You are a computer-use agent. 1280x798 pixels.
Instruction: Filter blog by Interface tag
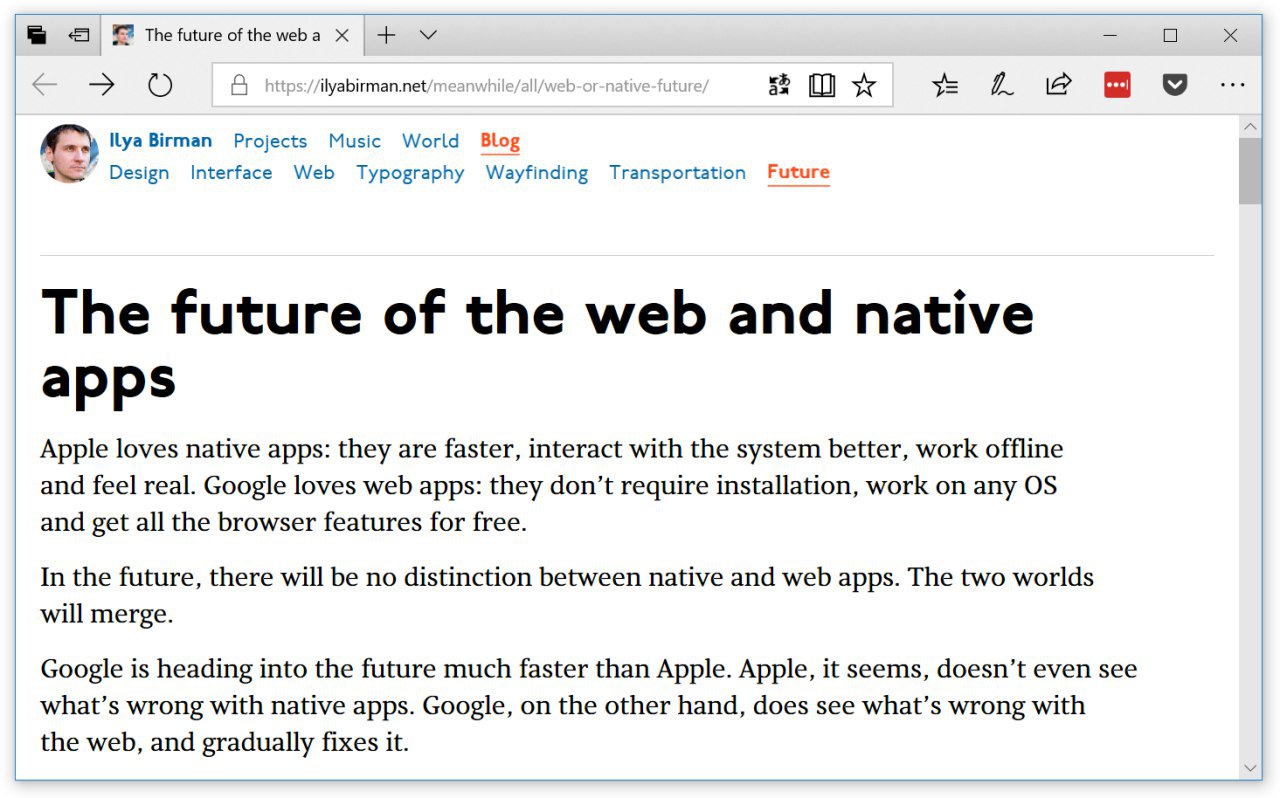click(x=231, y=172)
